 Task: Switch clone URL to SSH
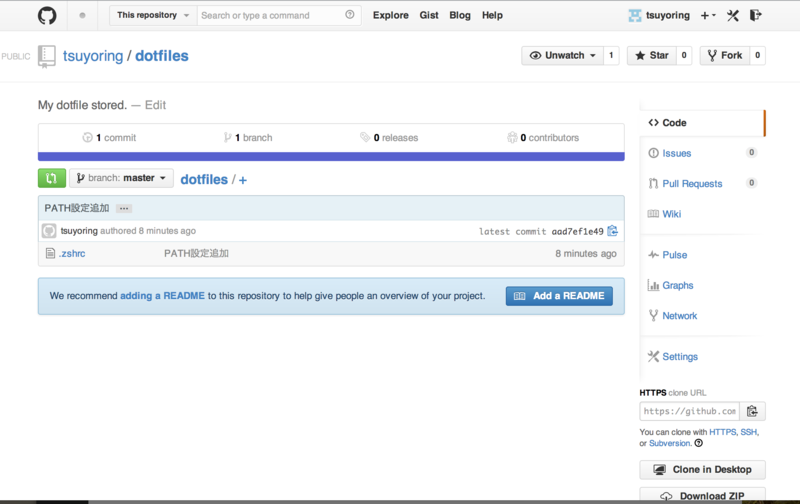click(748, 432)
